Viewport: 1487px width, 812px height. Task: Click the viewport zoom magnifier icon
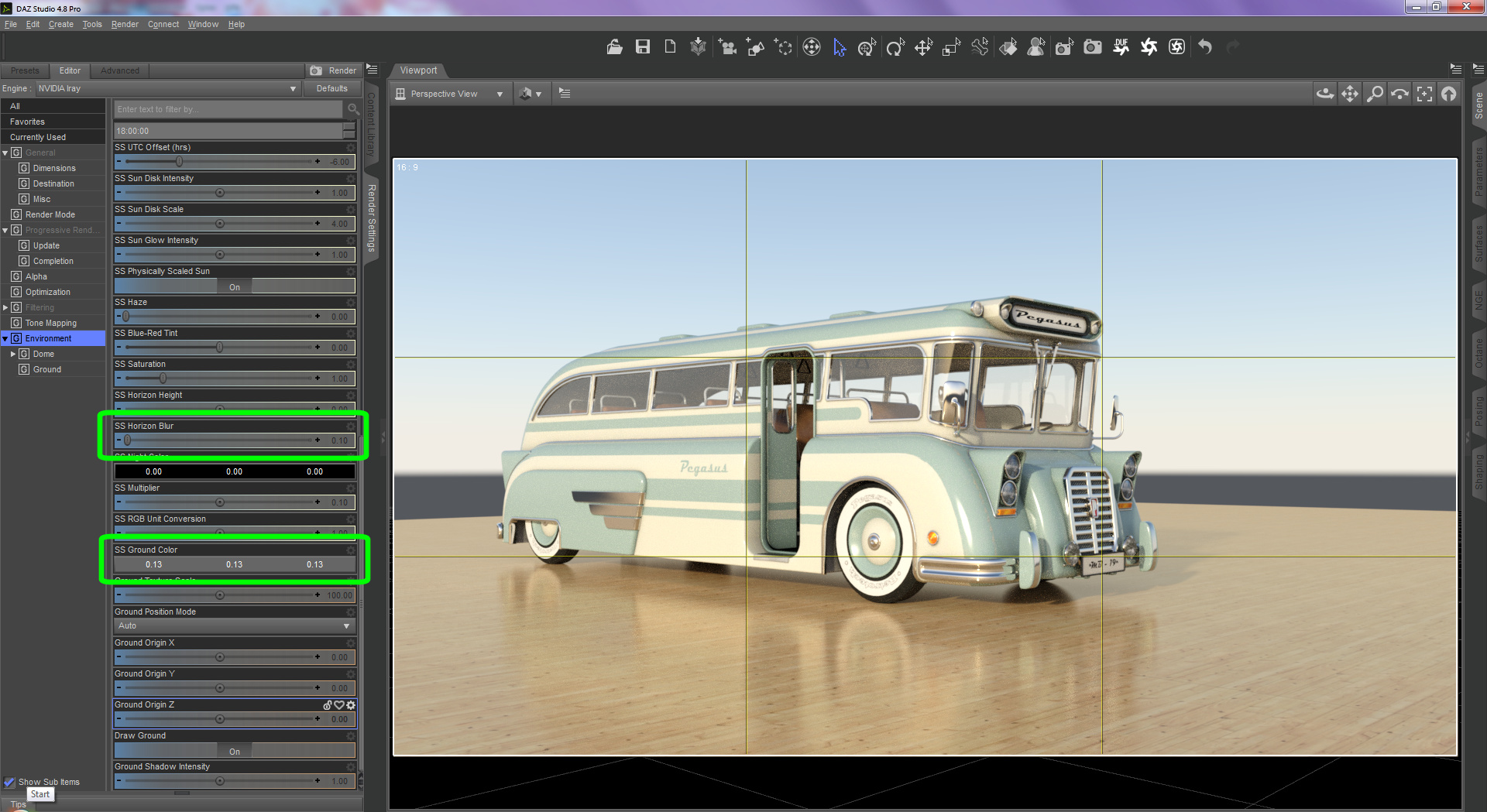1375,94
